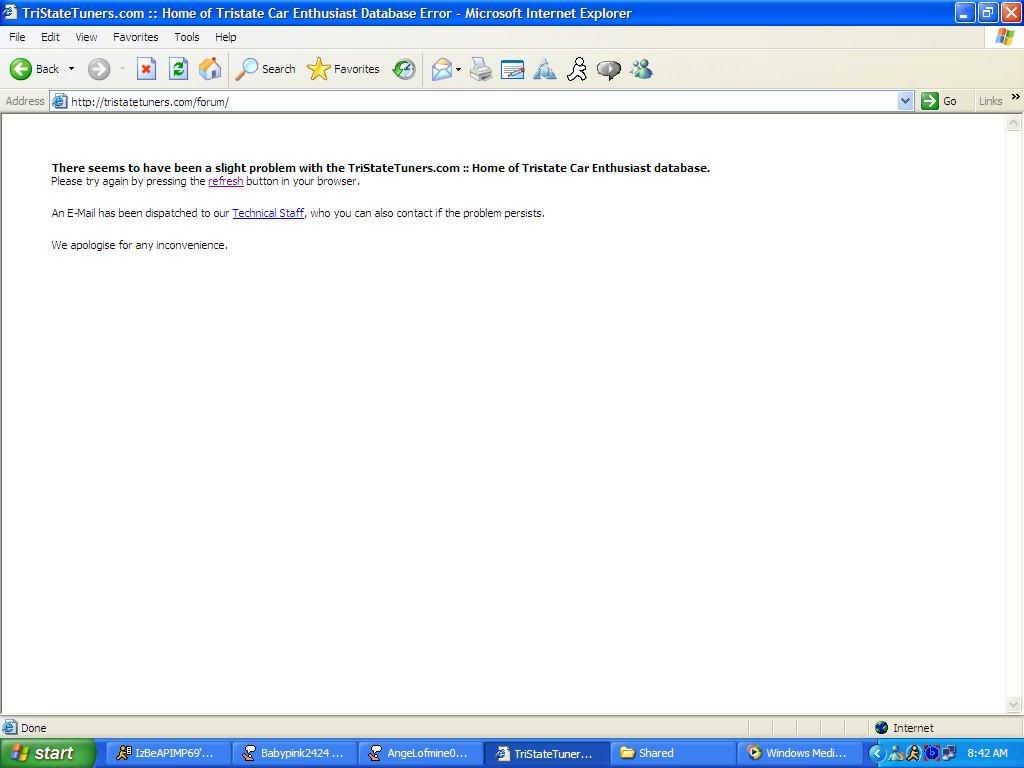Print the page using the printer icon
This screenshot has height=768, width=1024.
[481, 69]
